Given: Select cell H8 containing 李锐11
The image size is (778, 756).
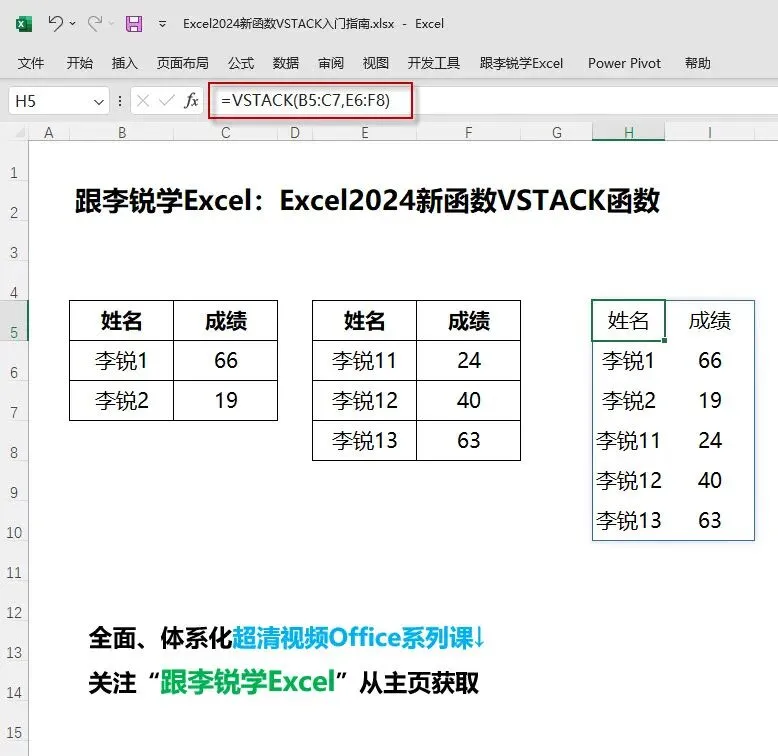Looking at the screenshot, I should [x=628, y=441].
